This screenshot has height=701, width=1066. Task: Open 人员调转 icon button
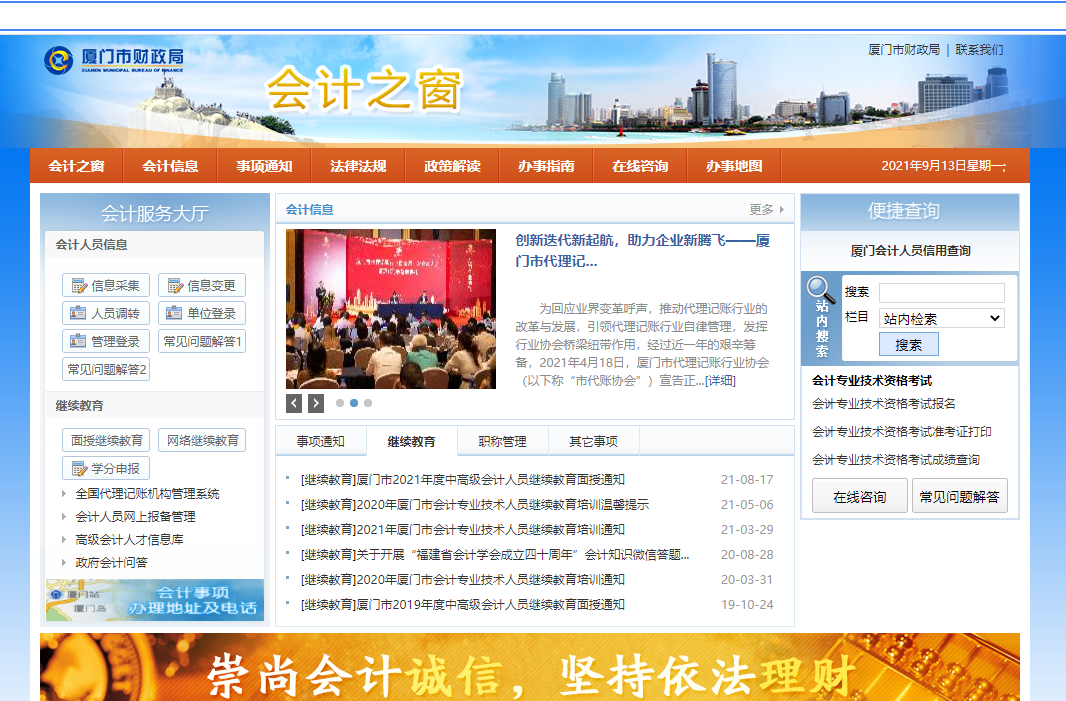pos(106,313)
